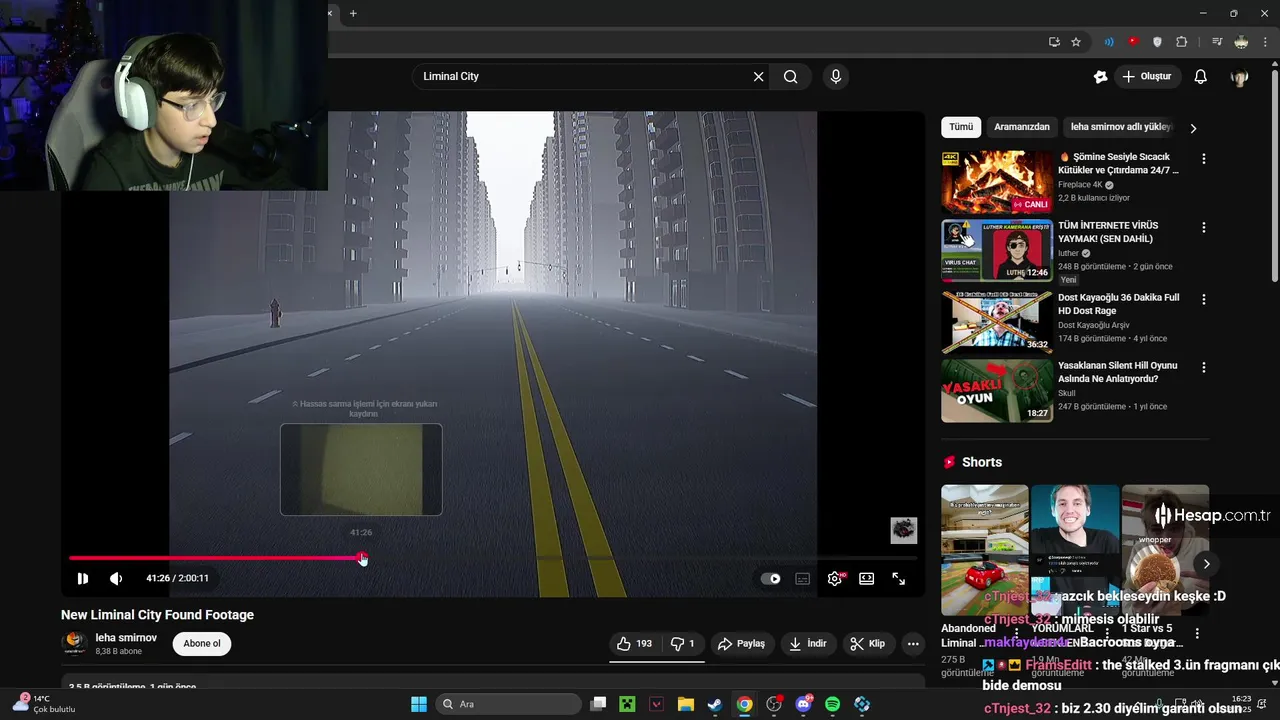Open options for the luther virus video

click(1203, 228)
